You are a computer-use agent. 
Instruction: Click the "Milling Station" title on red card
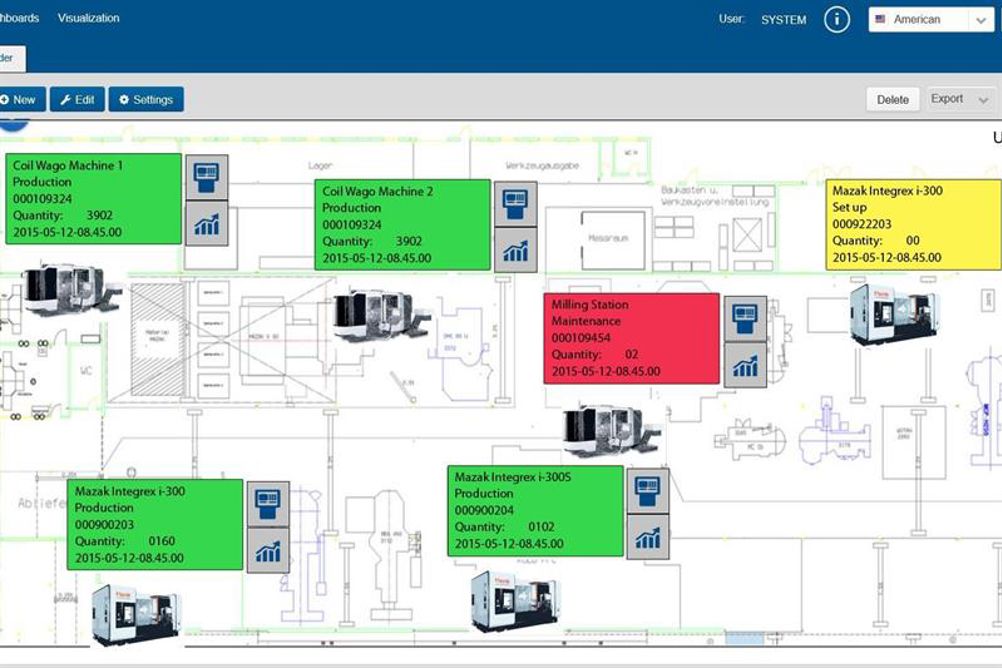point(590,304)
